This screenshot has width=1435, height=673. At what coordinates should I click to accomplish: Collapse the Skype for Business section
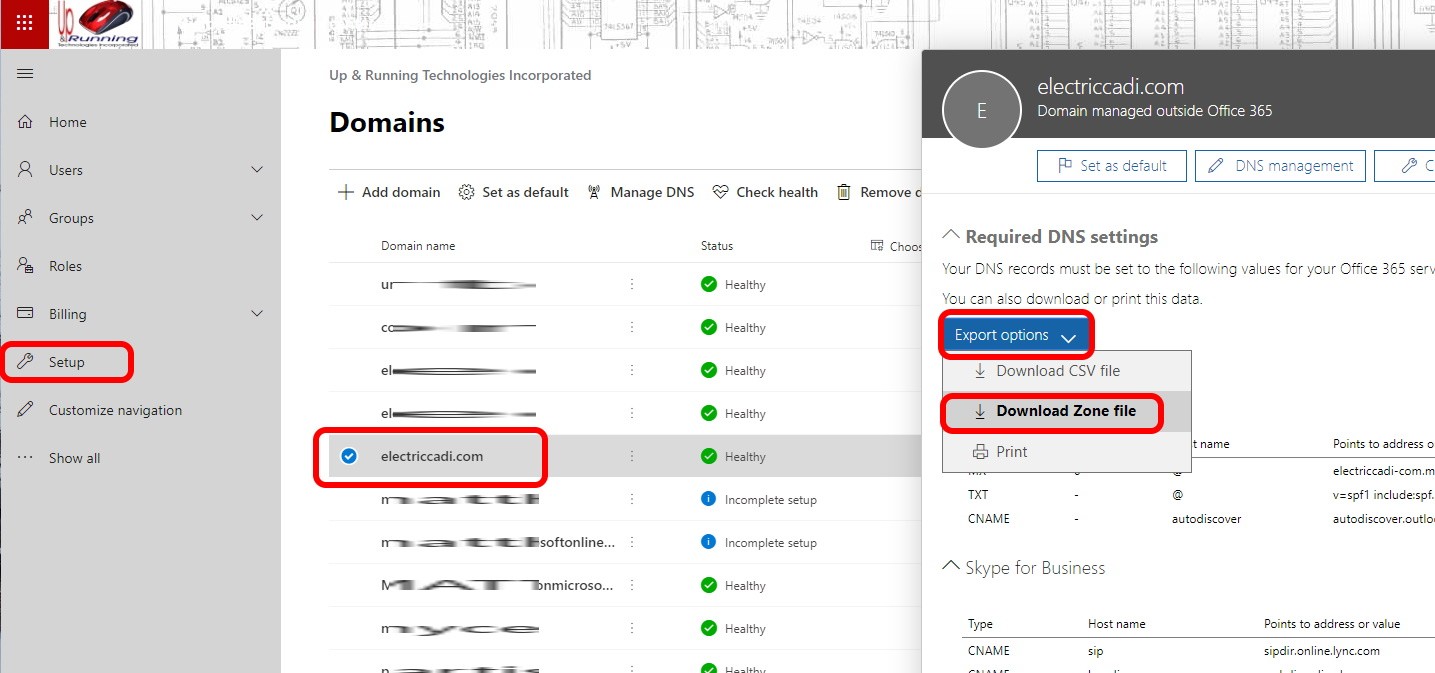point(951,567)
